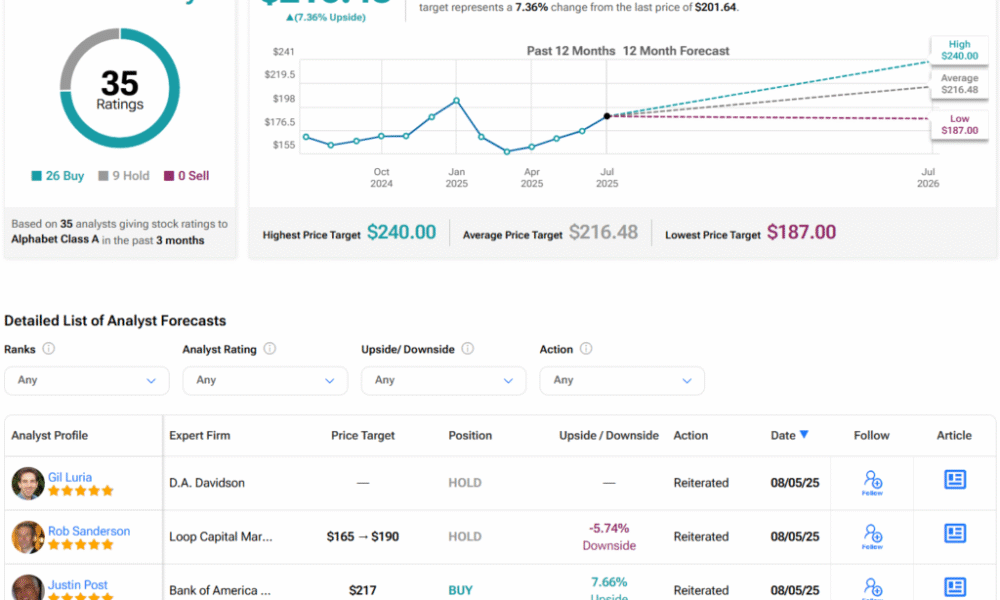Image resolution: width=1000 pixels, height=600 pixels.
Task: Expand the Analyst Rating dropdown
Action: point(265,380)
